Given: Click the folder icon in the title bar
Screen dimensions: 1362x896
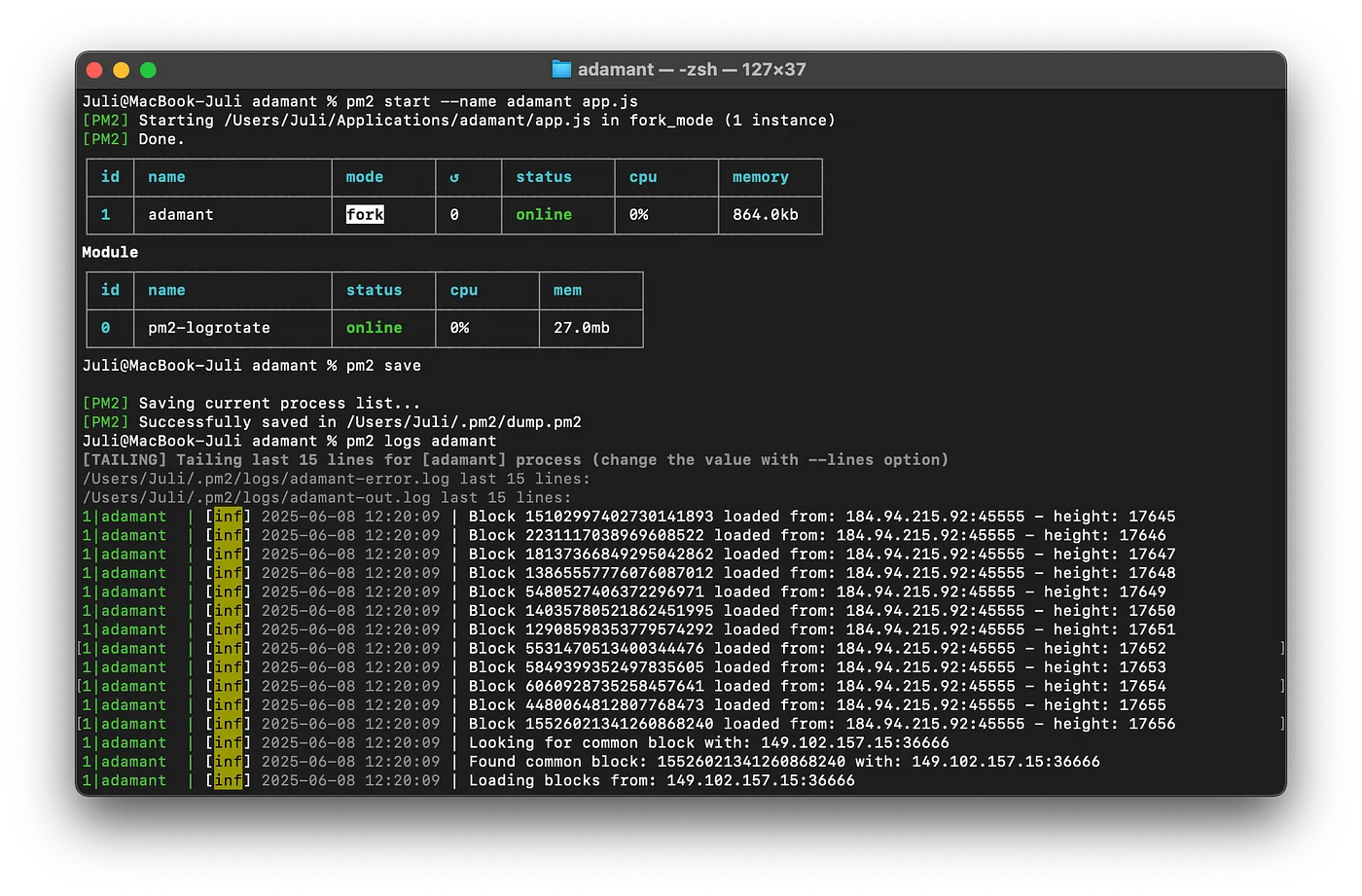Looking at the screenshot, I should 561,69.
